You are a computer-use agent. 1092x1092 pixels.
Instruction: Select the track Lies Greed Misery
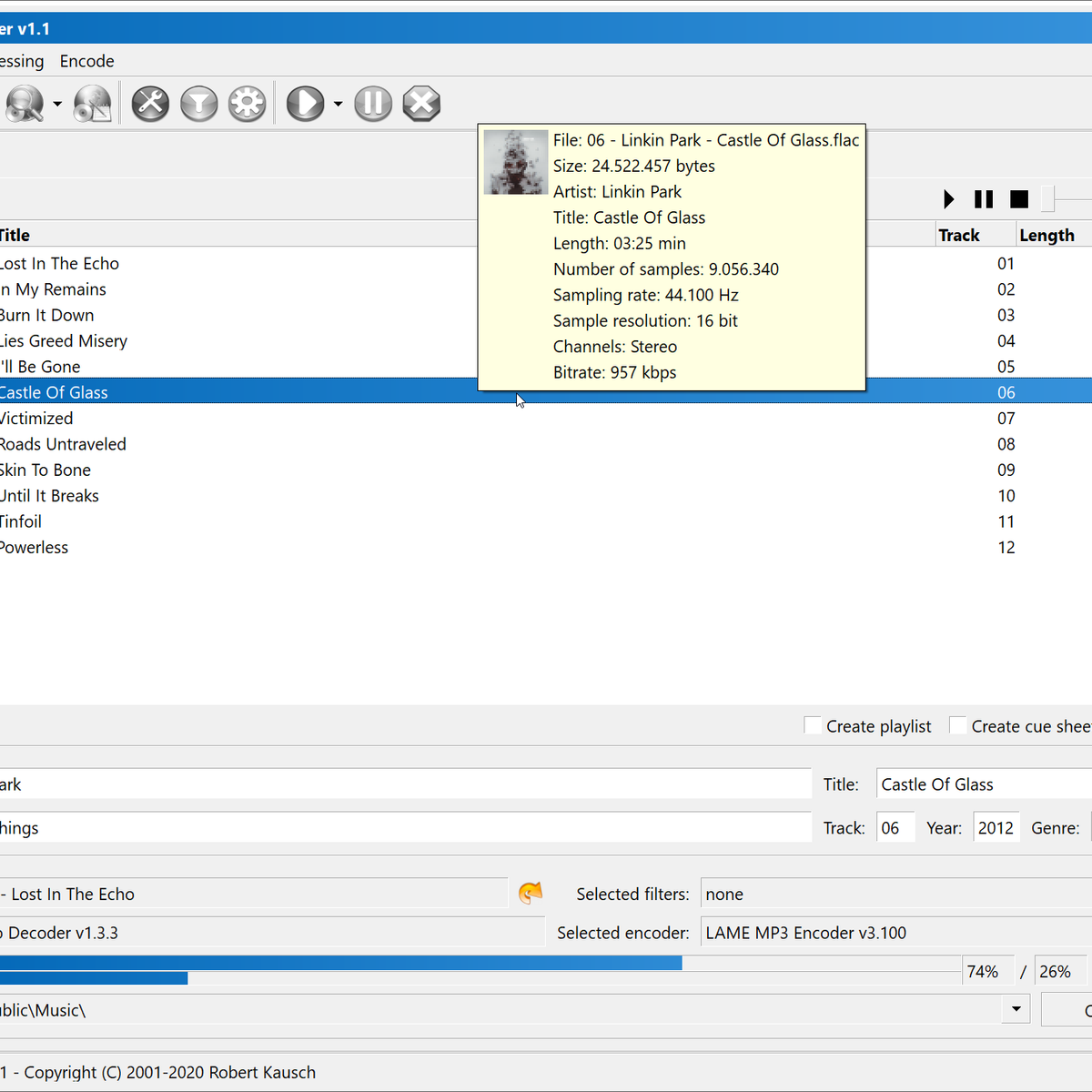[546, 341]
